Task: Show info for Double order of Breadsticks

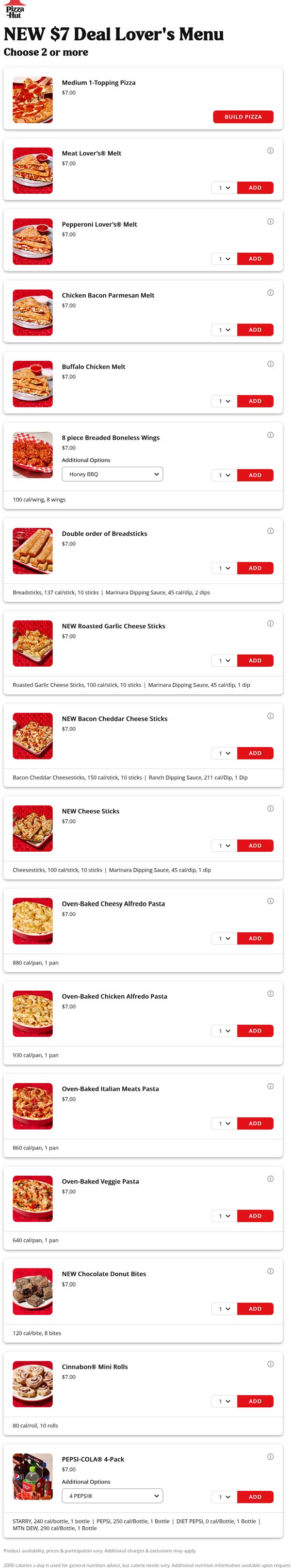Action: pyautogui.click(x=270, y=531)
